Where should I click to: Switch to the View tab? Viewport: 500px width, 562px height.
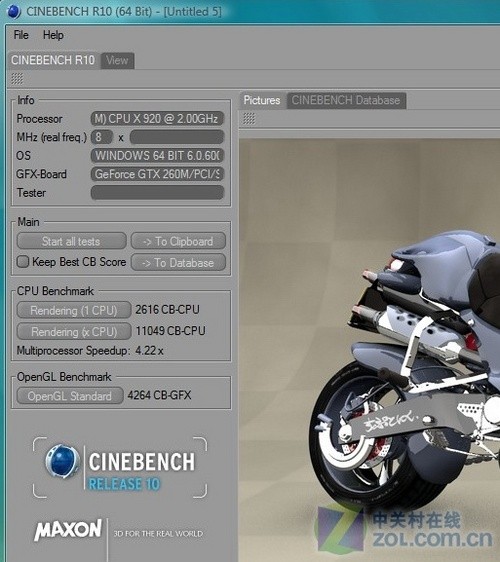point(117,60)
